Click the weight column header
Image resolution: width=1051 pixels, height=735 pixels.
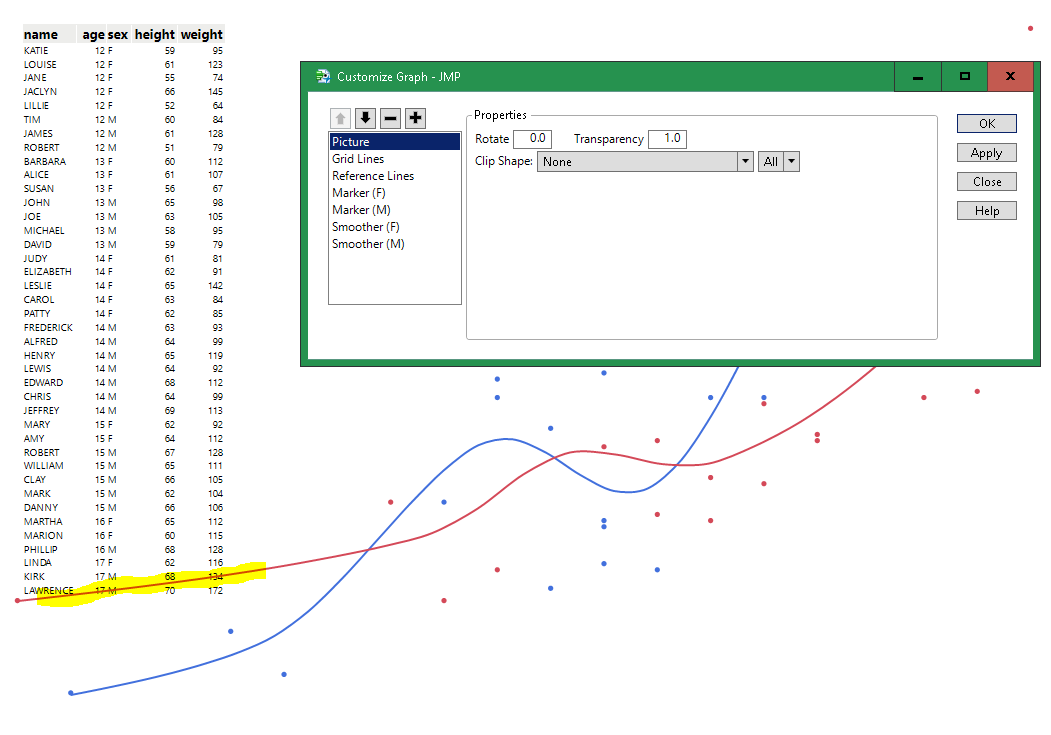click(201, 34)
